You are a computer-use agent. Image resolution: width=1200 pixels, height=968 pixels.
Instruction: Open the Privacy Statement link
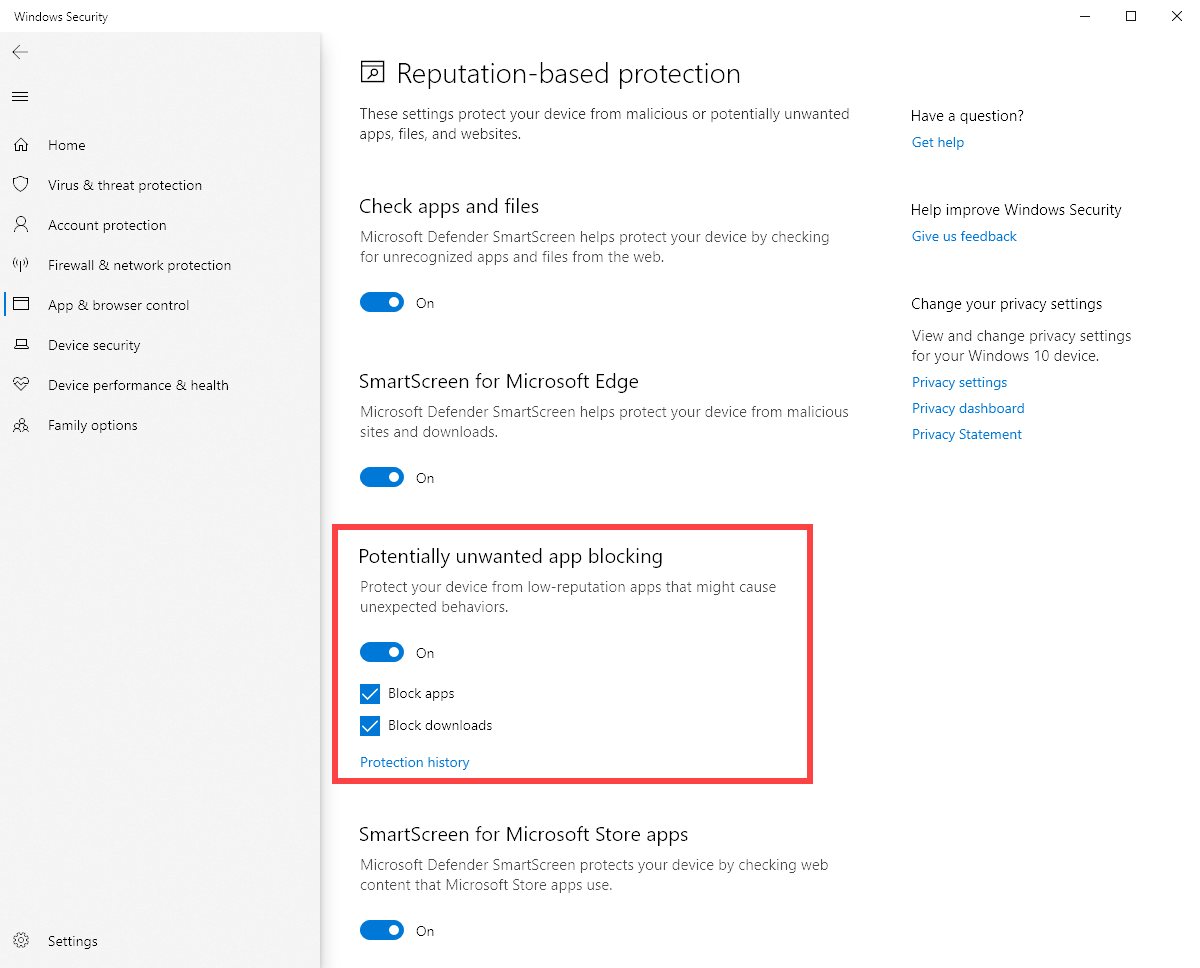967,434
